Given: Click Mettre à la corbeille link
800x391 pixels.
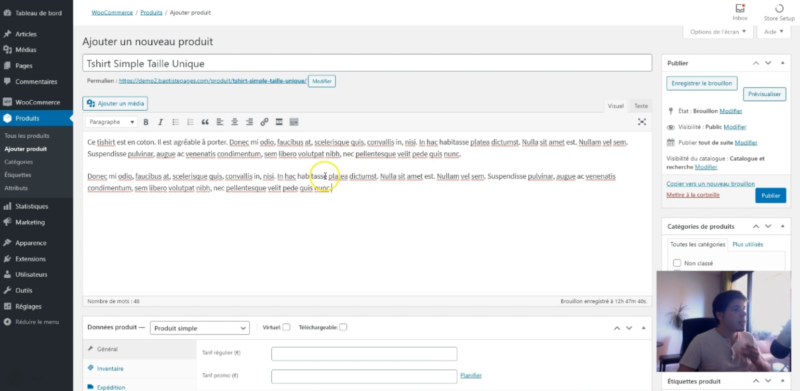Looking at the screenshot, I should (x=693, y=195).
